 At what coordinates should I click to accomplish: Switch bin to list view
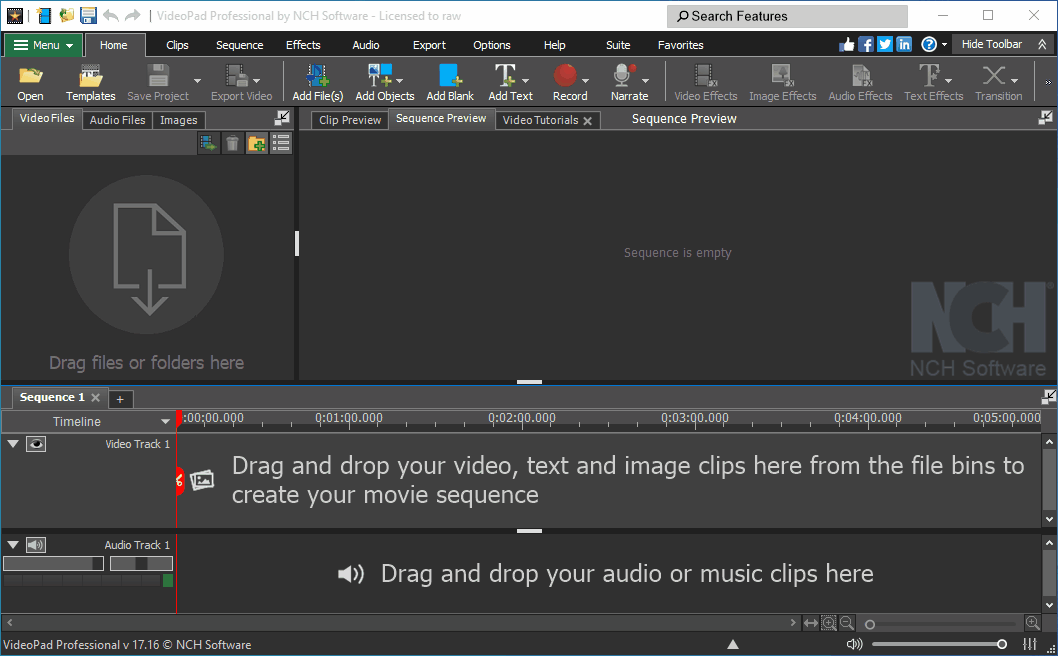[x=281, y=143]
